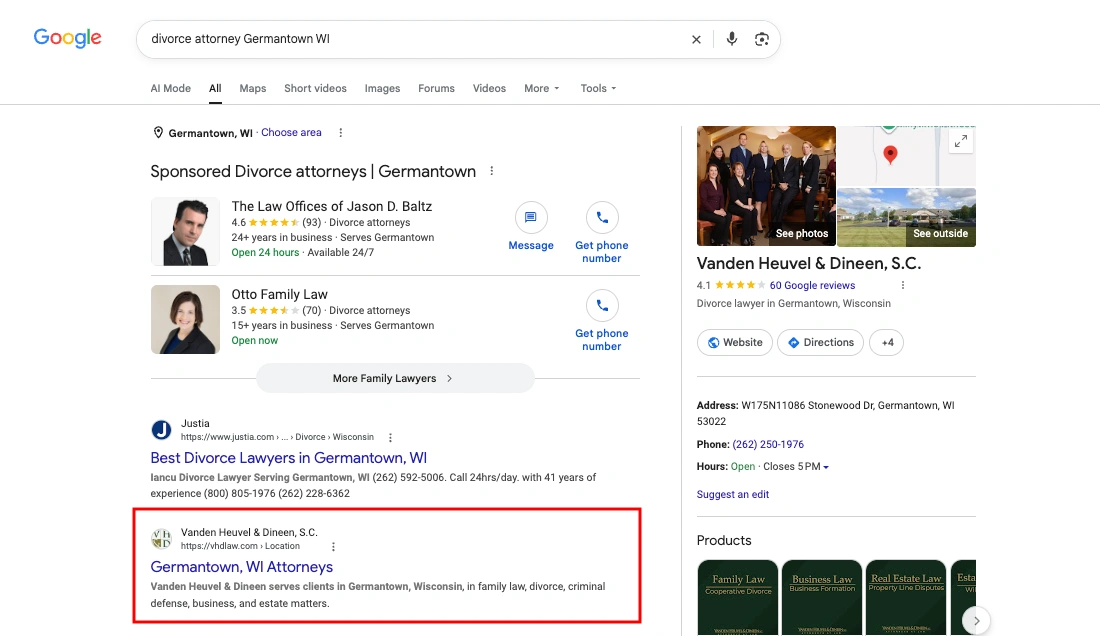
Task: Click Message text for Jason D. Baltz
Action: click(x=531, y=245)
